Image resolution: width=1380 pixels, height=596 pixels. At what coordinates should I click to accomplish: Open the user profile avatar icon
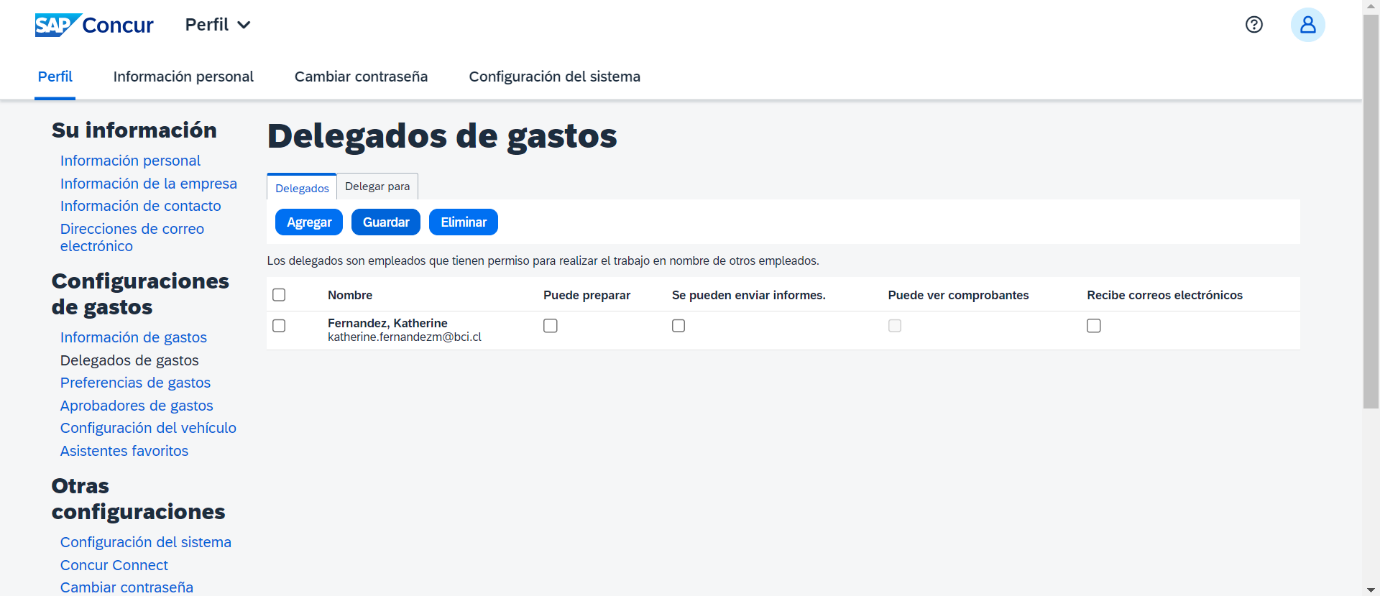1308,25
